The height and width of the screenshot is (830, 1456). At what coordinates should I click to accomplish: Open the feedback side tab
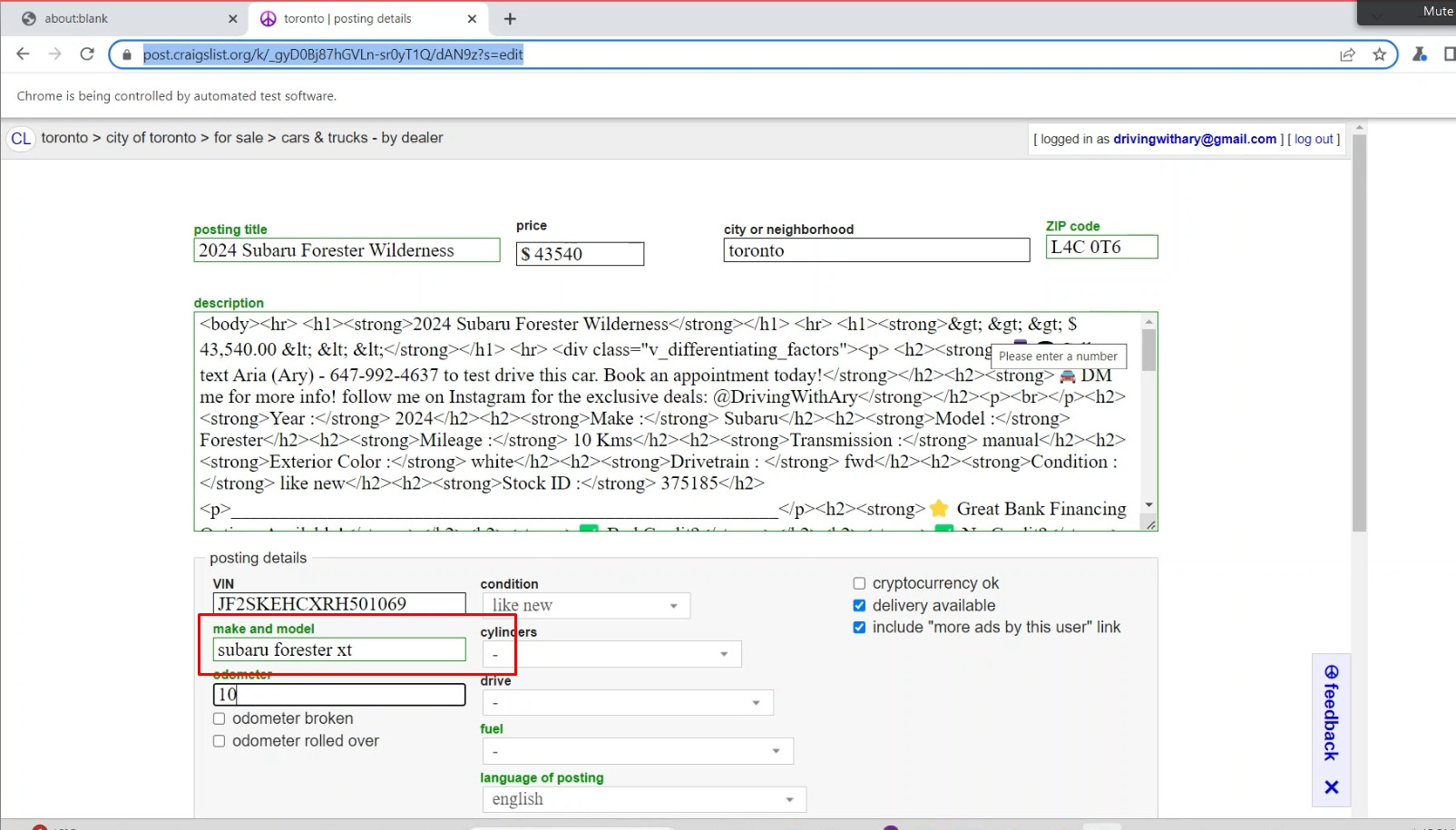pyautogui.click(x=1331, y=713)
